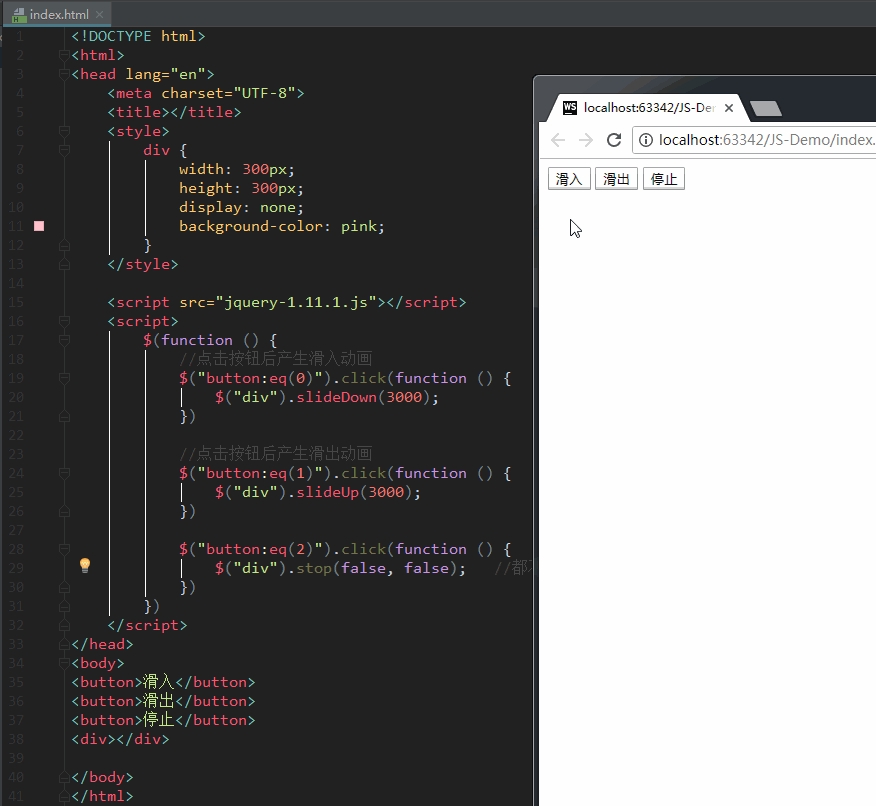Click the browser back arrow
Image resolution: width=876 pixels, height=806 pixels.
(558, 140)
